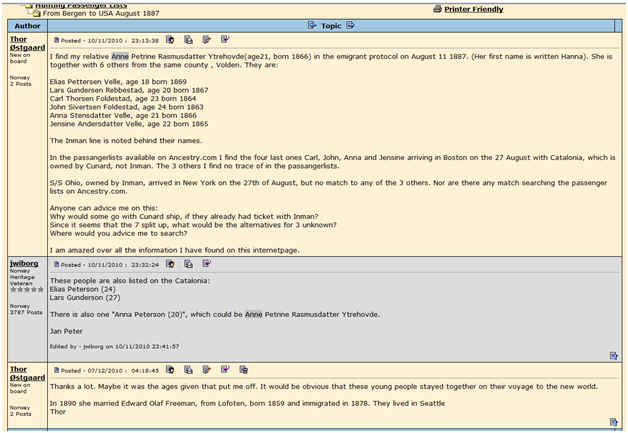Click the line 'Elias Pettersen Velle, age 18 born 1869'

pos(118,82)
